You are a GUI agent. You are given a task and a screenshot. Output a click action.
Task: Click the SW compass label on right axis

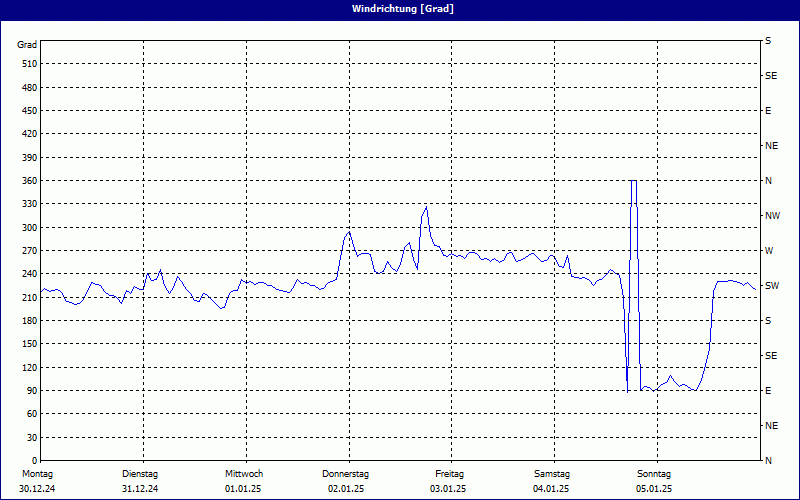771,286
